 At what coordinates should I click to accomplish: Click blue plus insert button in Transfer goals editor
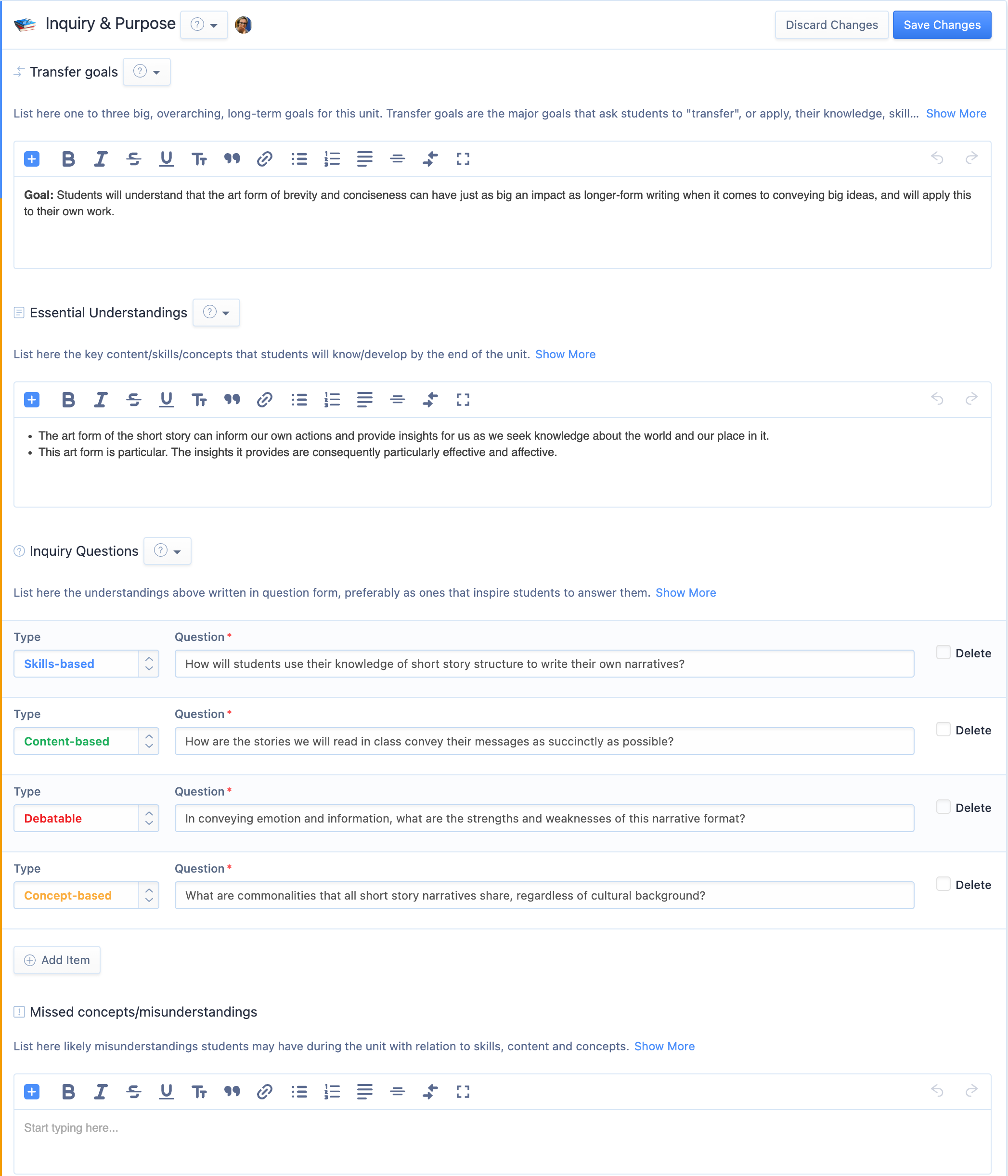click(32, 159)
